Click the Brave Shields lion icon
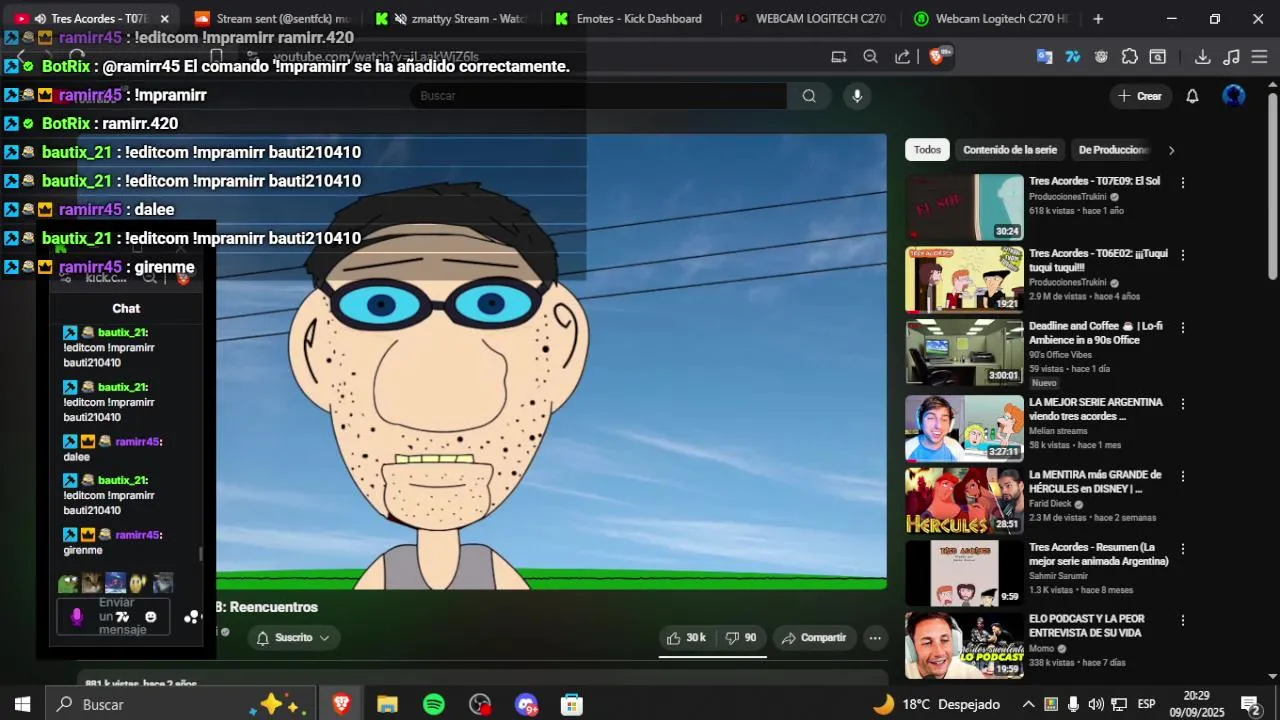 [936, 57]
